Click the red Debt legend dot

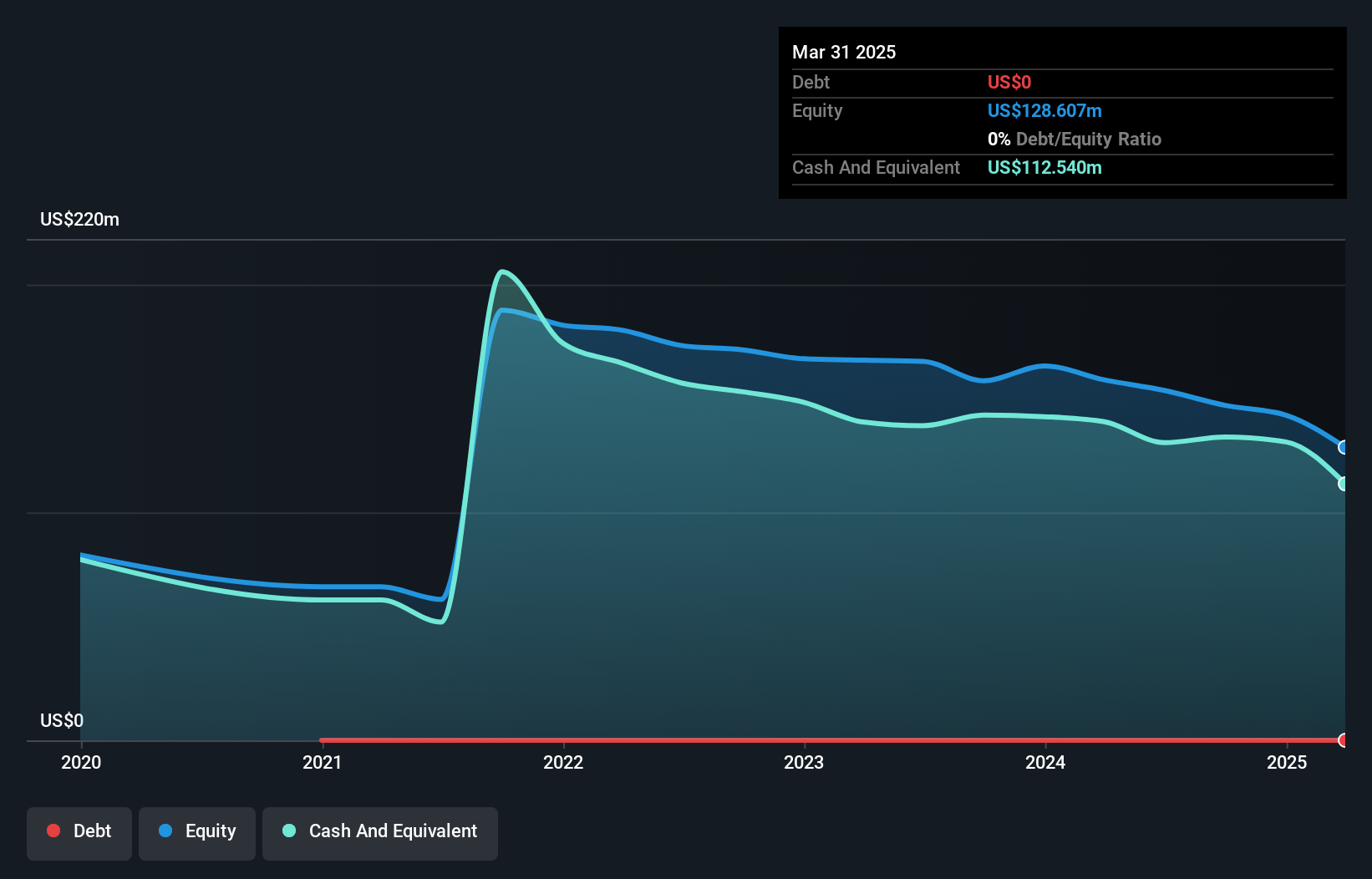click(x=53, y=831)
